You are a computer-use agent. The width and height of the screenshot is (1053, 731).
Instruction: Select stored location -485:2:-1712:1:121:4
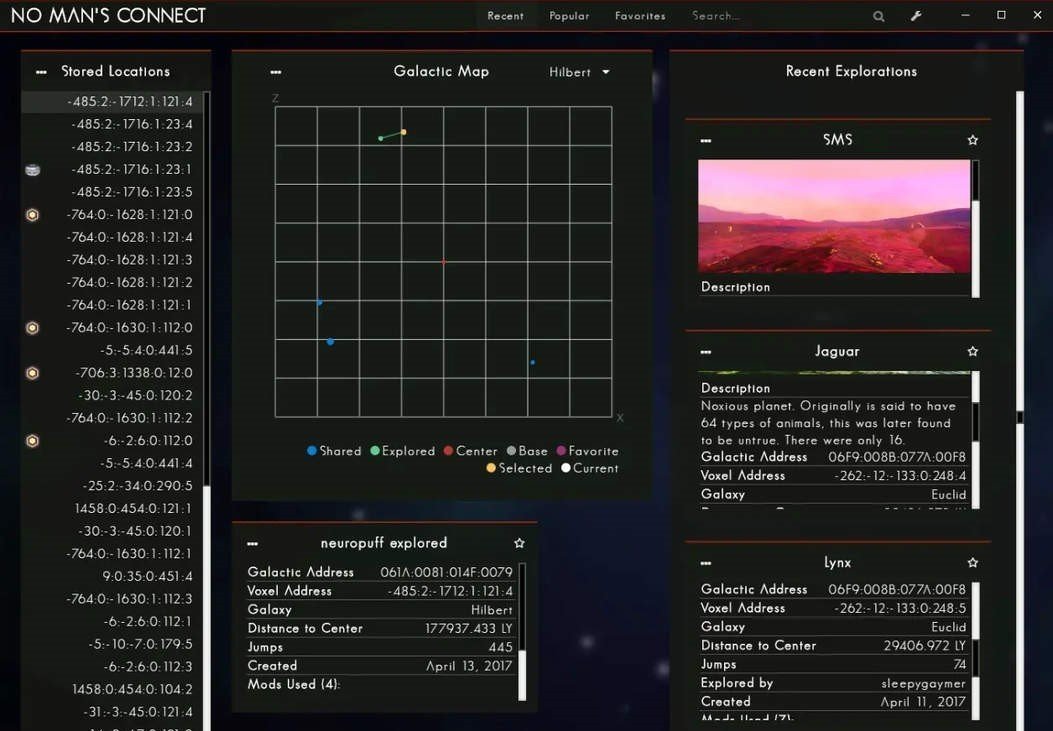click(112, 102)
